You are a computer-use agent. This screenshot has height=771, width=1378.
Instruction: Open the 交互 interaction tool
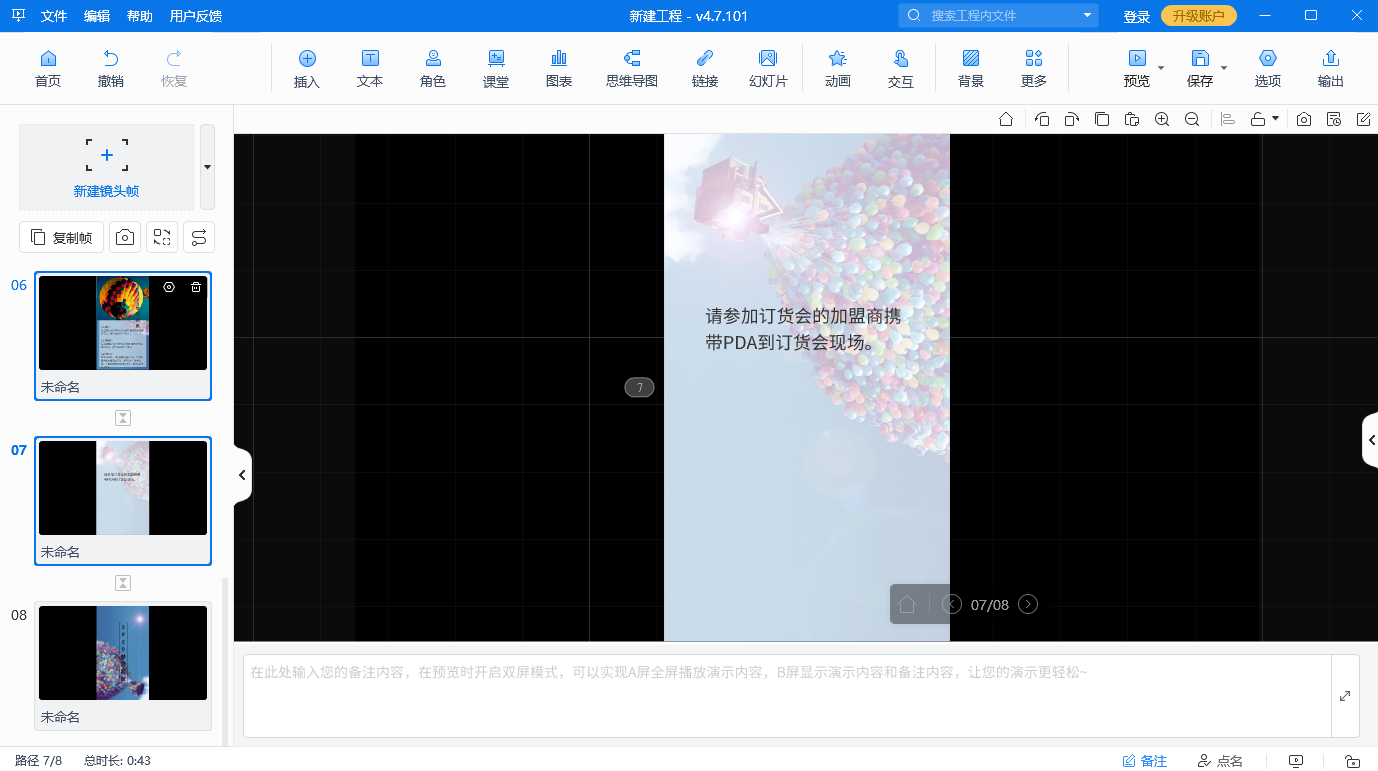pos(901,68)
